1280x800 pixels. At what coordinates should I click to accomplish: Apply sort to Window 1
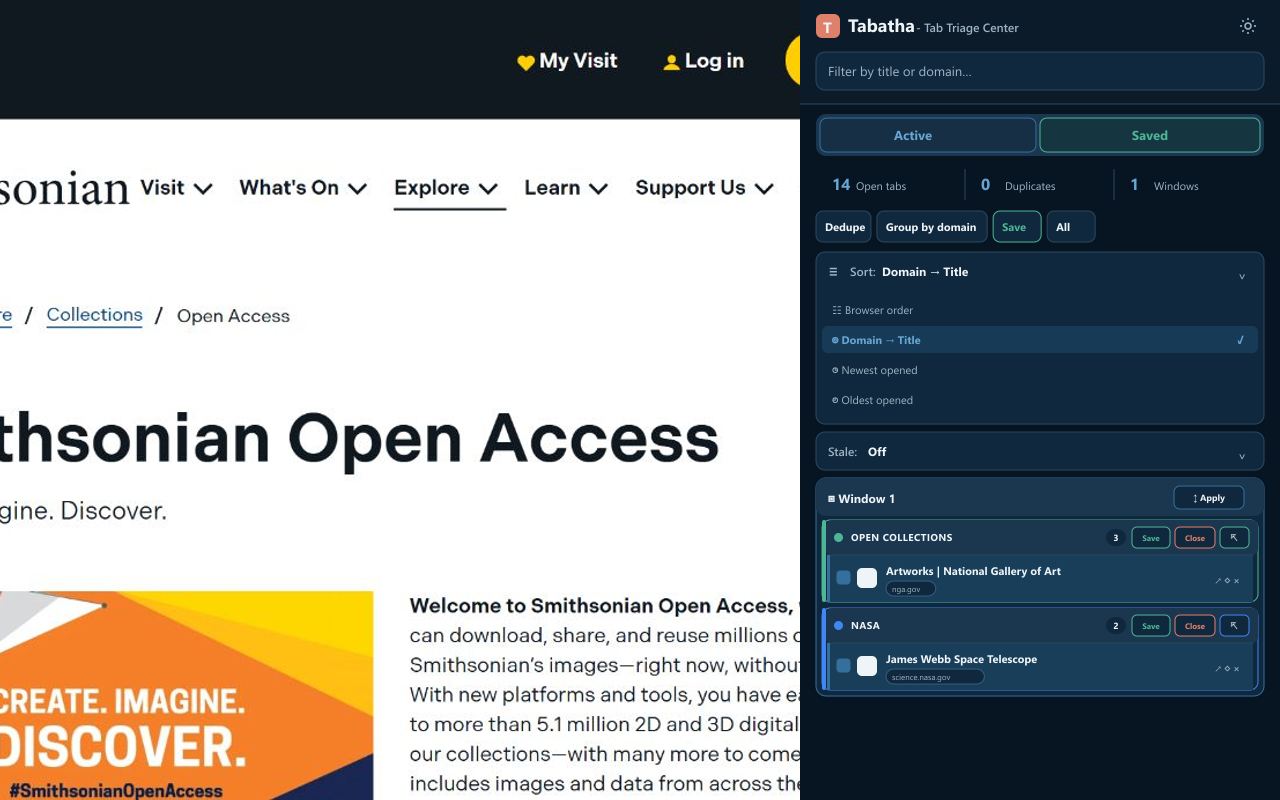[1209, 498]
